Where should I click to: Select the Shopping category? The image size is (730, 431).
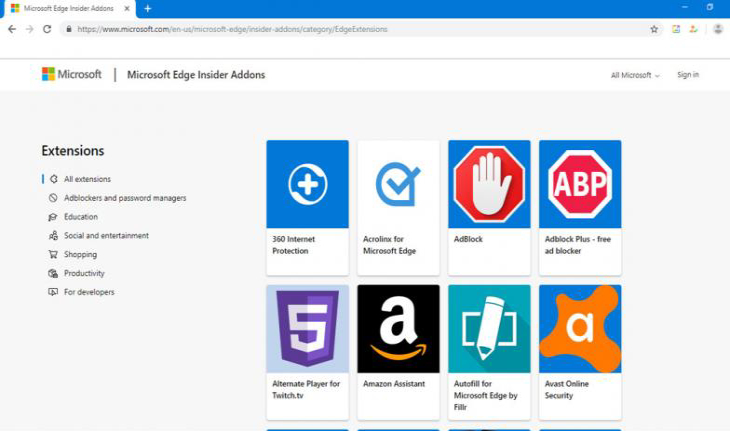80,254
